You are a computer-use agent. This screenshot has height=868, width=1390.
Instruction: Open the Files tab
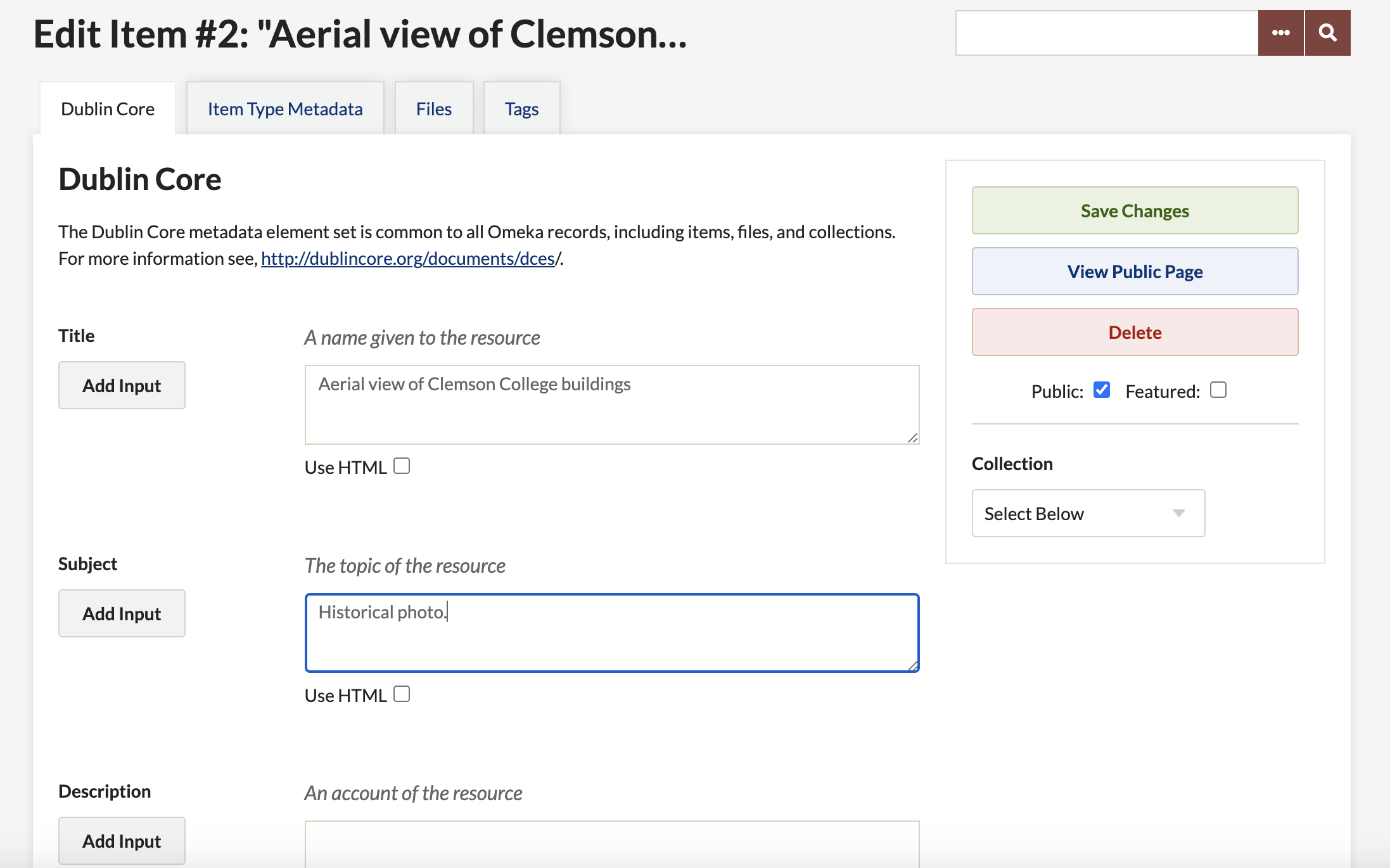434,109
